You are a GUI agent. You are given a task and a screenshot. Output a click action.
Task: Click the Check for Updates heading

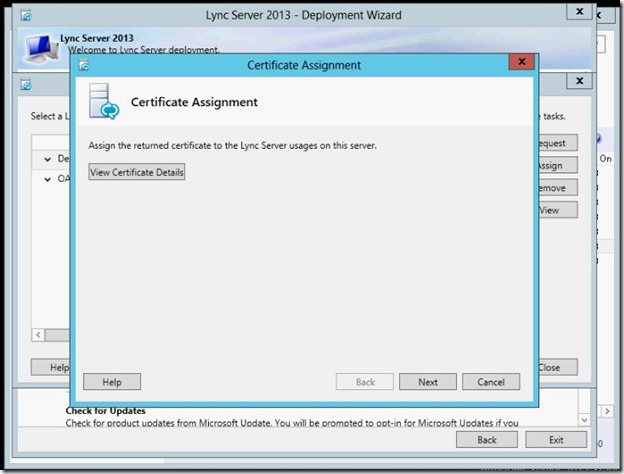point(105,410)
